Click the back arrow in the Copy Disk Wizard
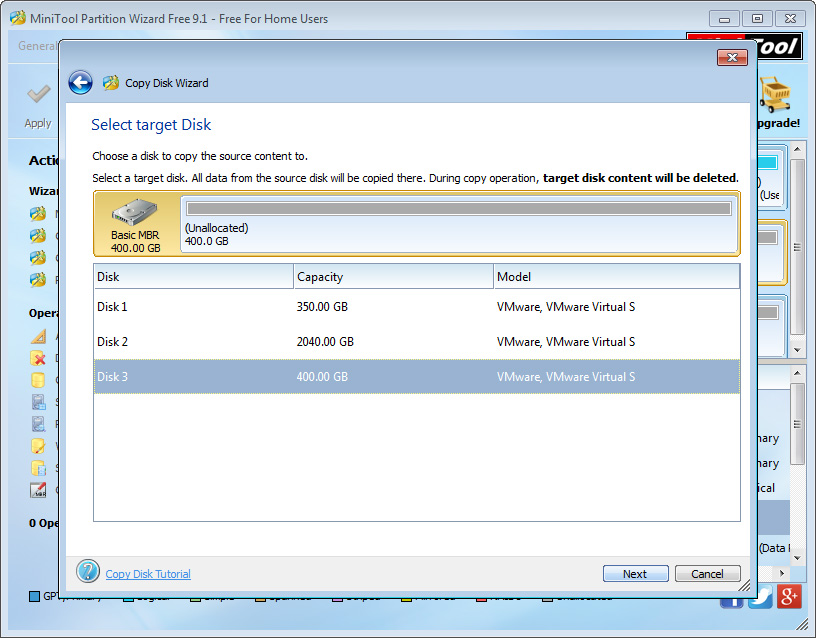Image resolution: width=816 pixels, height=638 pixels. 80,82
